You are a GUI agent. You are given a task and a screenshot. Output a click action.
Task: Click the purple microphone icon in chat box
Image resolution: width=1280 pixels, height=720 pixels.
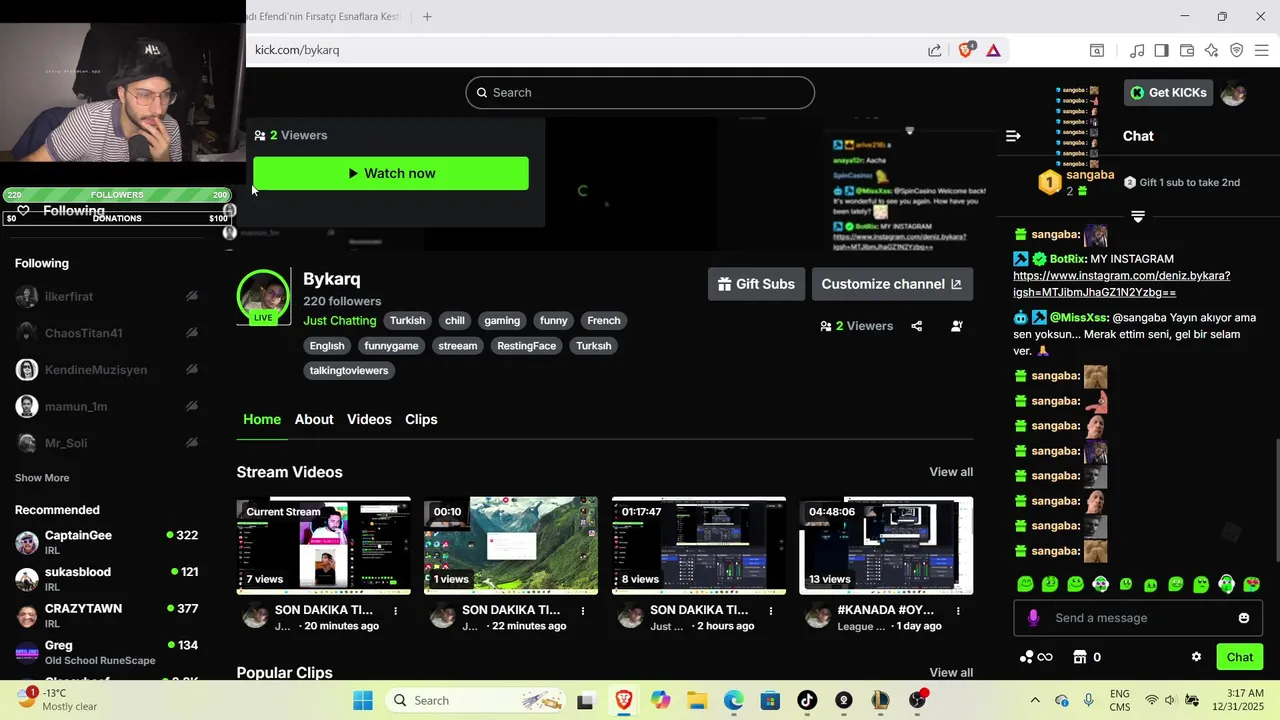(x=1034, y=618)
